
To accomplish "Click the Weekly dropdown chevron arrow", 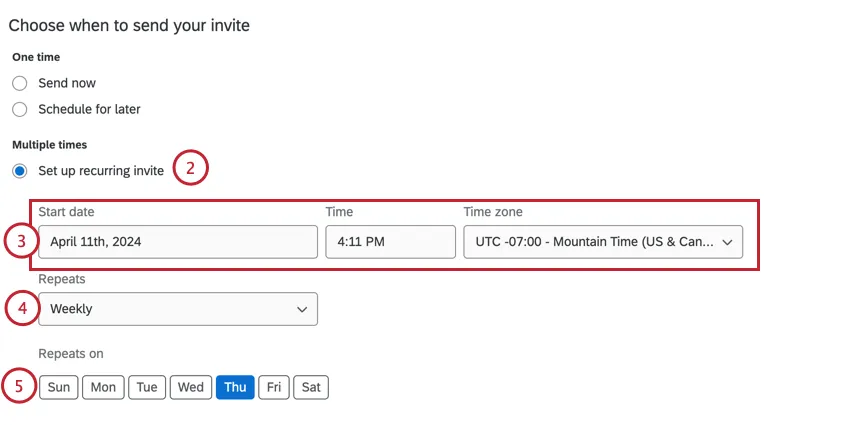I will click(x=302, y=310).
